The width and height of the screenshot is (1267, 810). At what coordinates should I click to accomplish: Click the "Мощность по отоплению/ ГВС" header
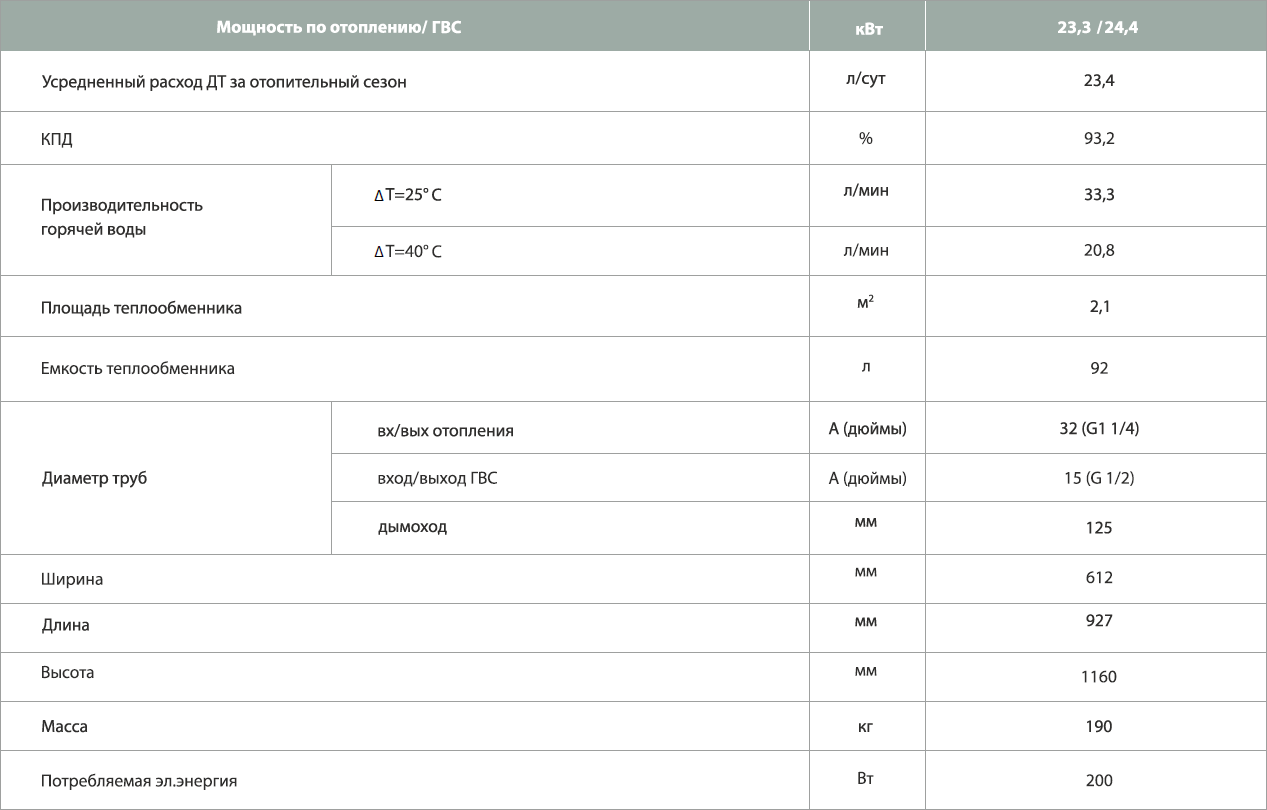pyautogui.click(x=339, y=28)
